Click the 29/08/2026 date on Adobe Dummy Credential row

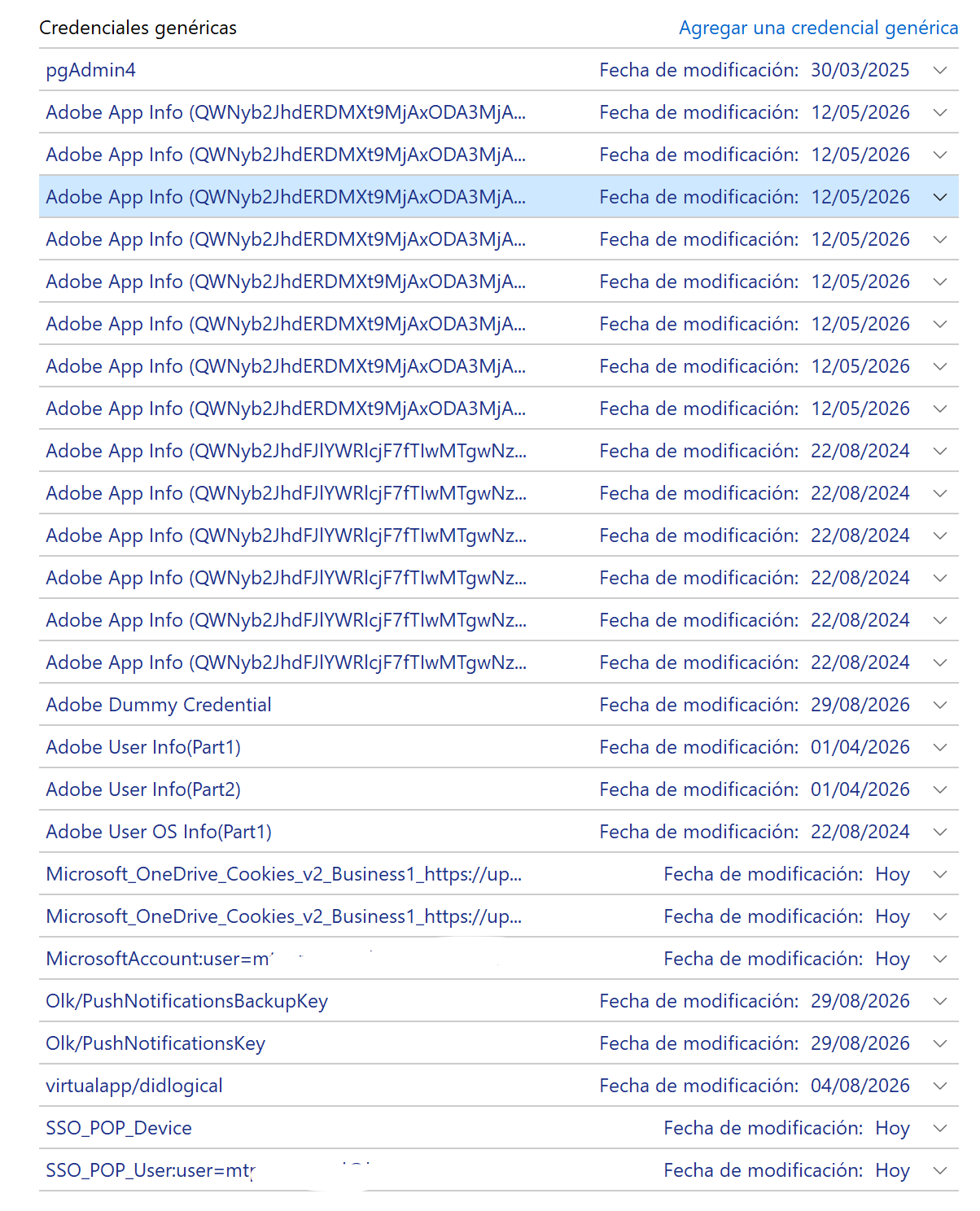click(860, 705)
